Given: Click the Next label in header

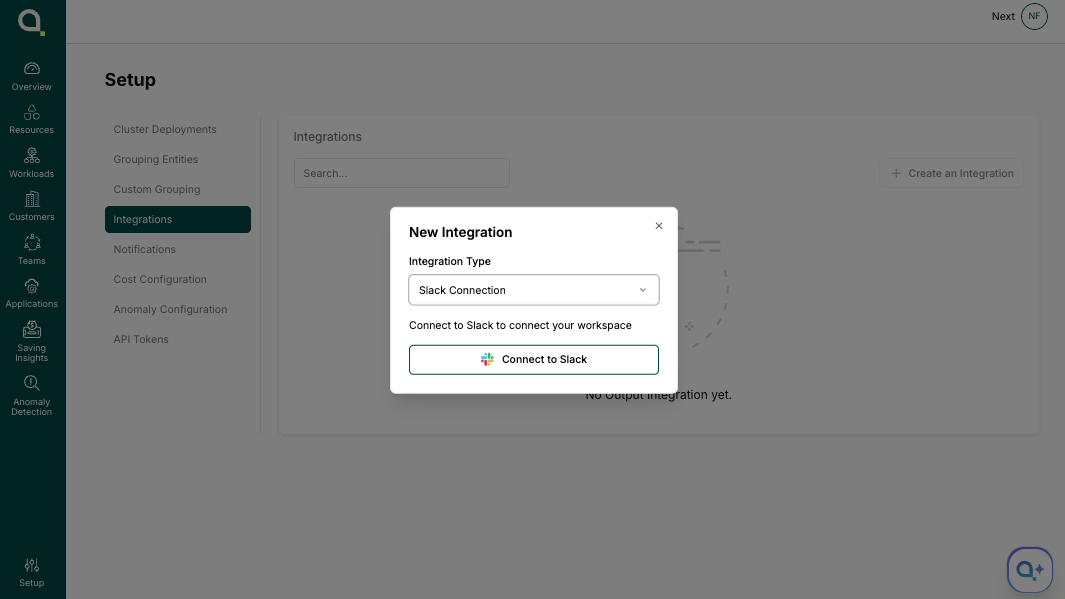Looking at the screenshot, I should [x=1003, y=16].
